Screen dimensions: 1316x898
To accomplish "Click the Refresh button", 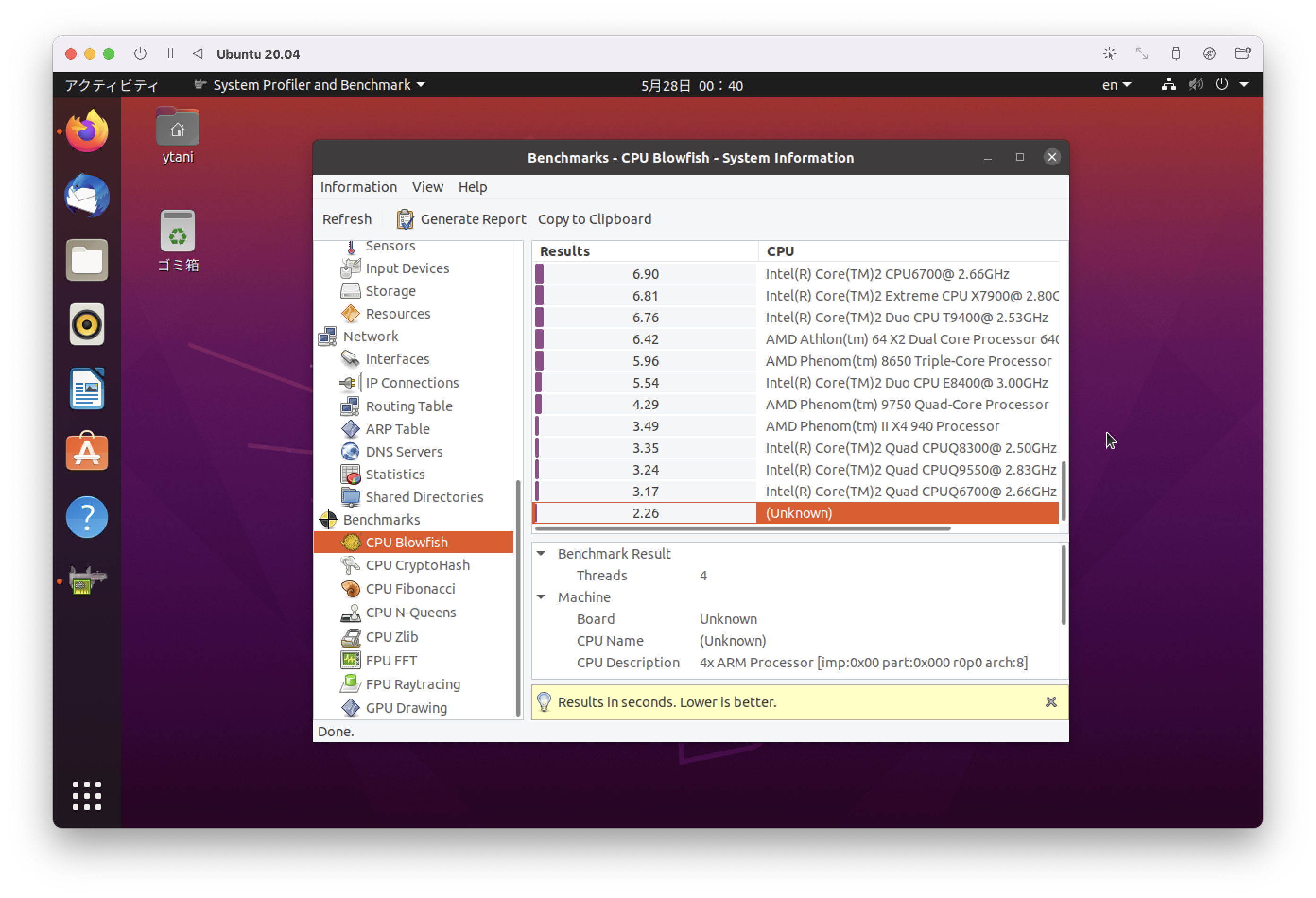I will coord(346,219).
